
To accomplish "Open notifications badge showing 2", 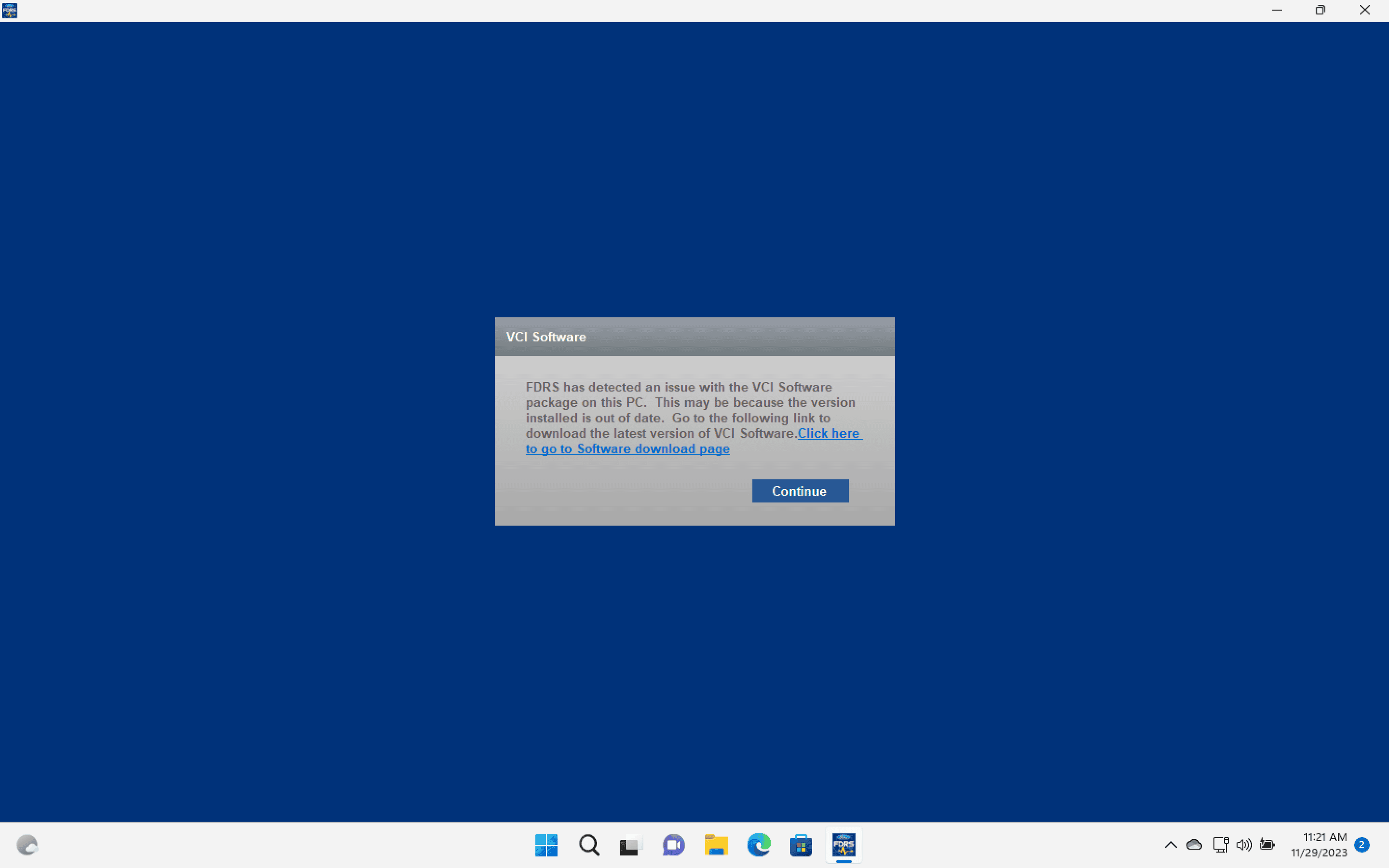I will 1362,845.
